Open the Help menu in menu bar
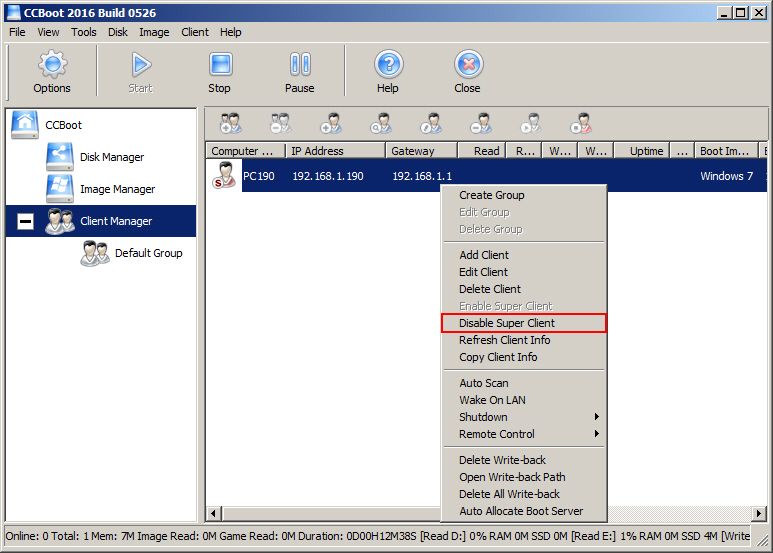773x553 pixels. coord(231,32)
